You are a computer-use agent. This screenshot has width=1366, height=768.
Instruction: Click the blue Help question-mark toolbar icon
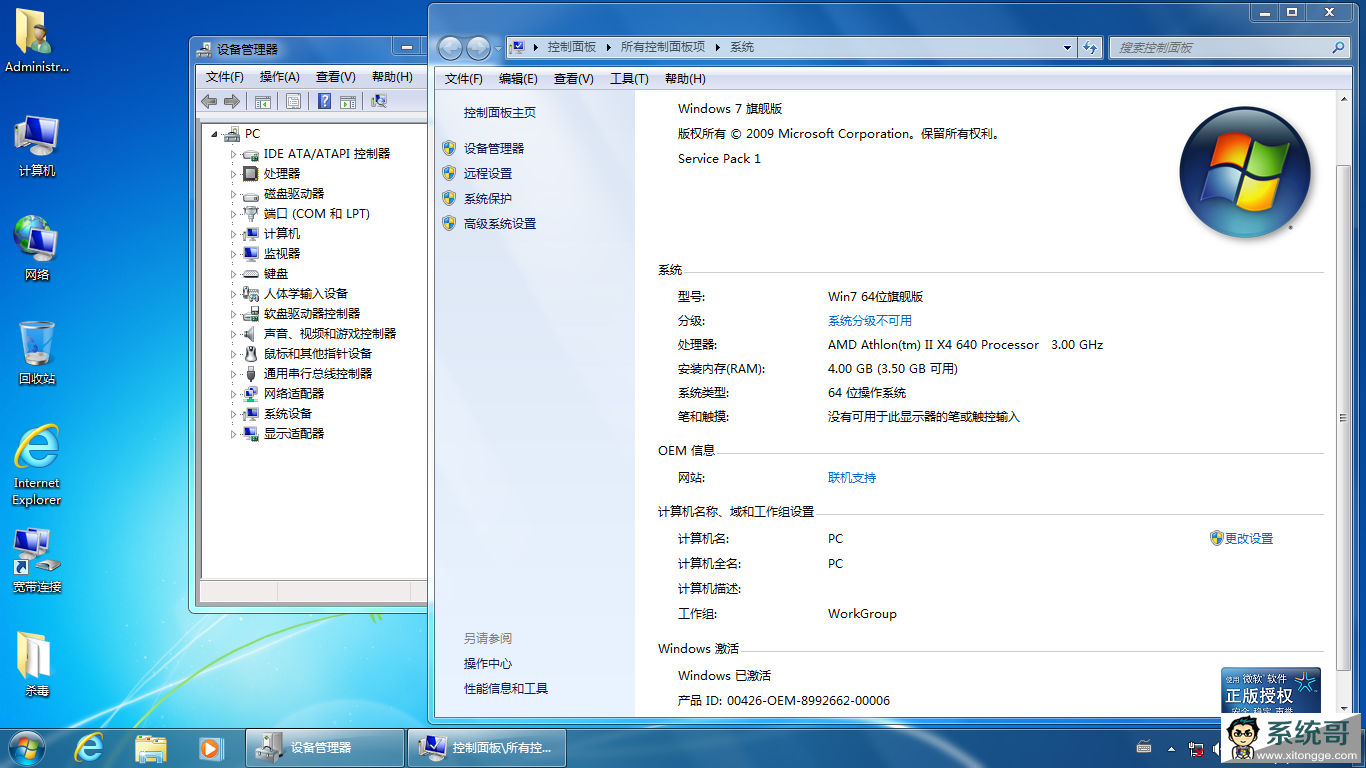click(x=324, y=101)
